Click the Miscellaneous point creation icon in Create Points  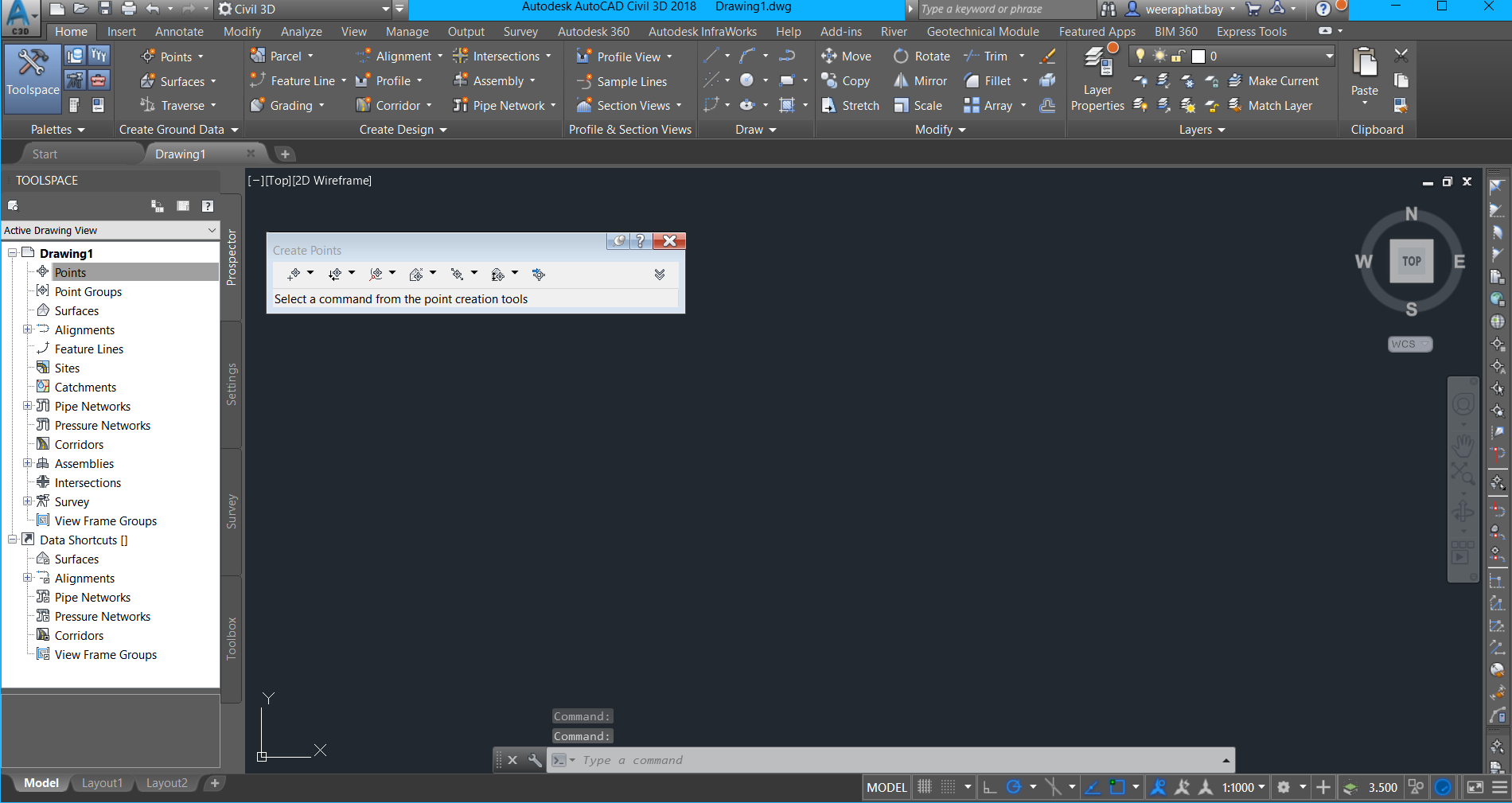[x=294, y=274]
